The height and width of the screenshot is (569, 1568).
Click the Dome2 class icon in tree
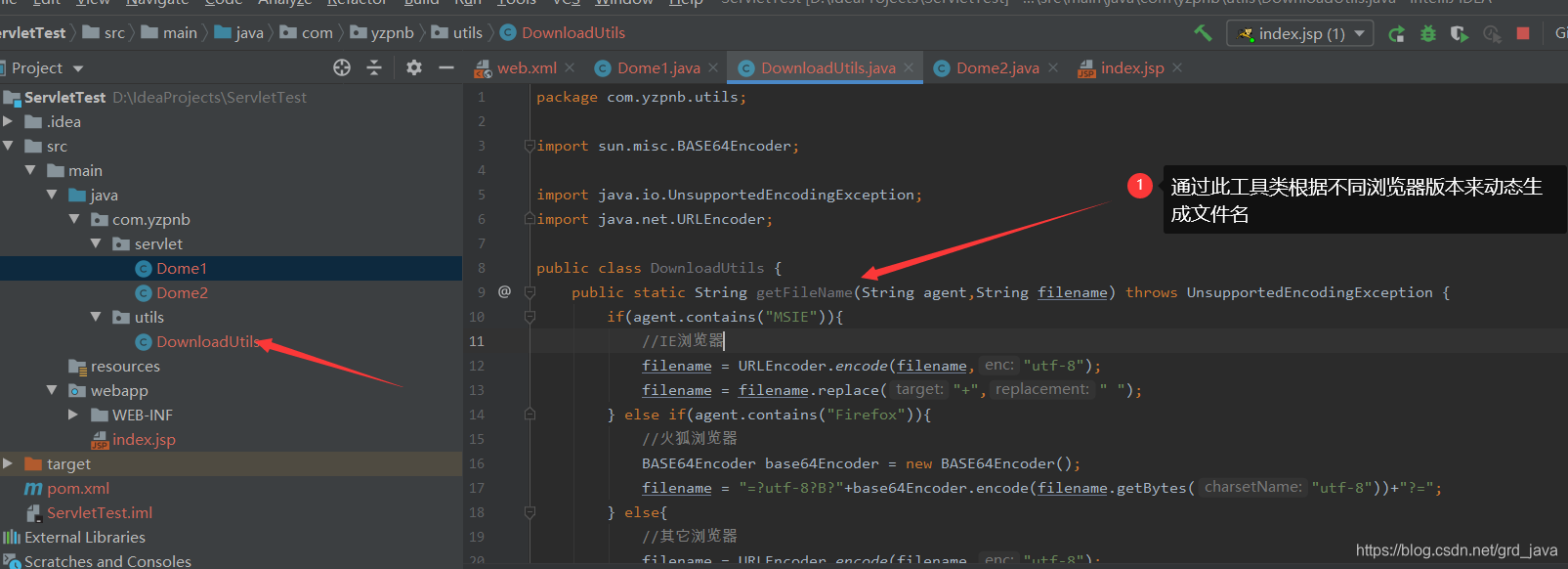144,293
